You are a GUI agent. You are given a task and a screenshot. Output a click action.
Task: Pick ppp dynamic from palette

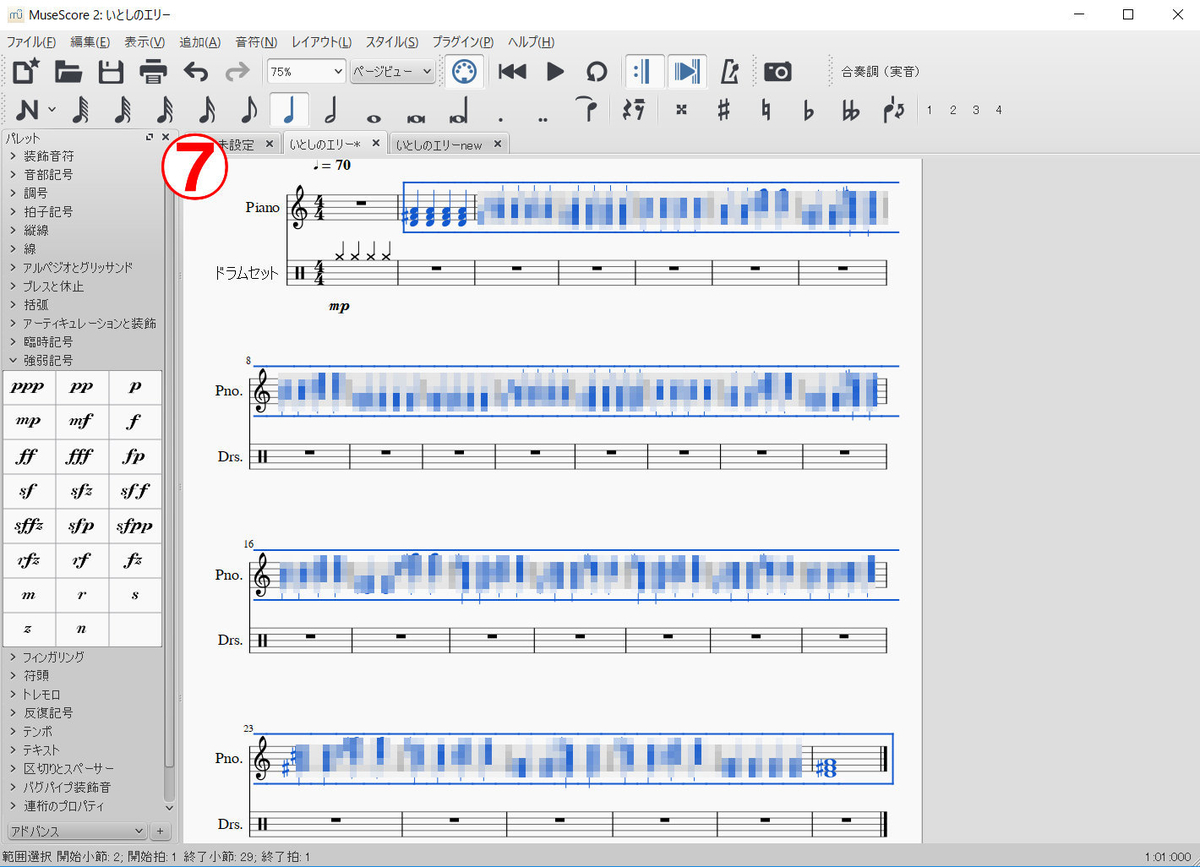[x=29, y=387]
